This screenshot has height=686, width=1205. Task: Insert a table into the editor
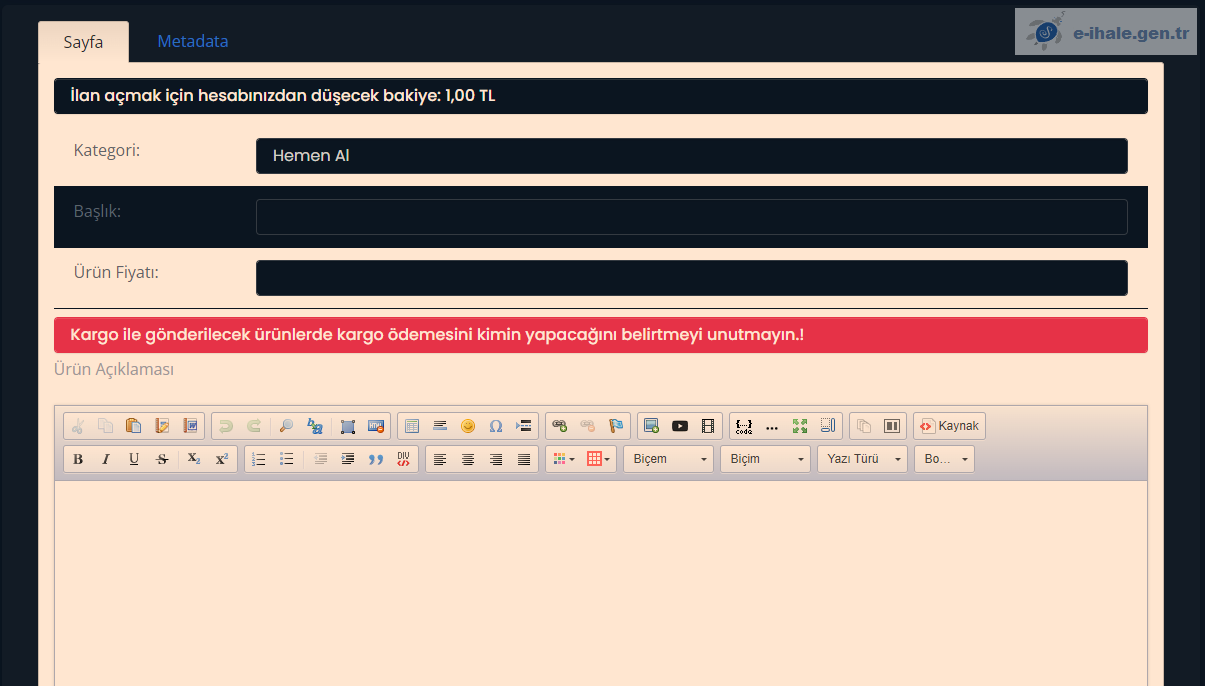click(412, 426)
